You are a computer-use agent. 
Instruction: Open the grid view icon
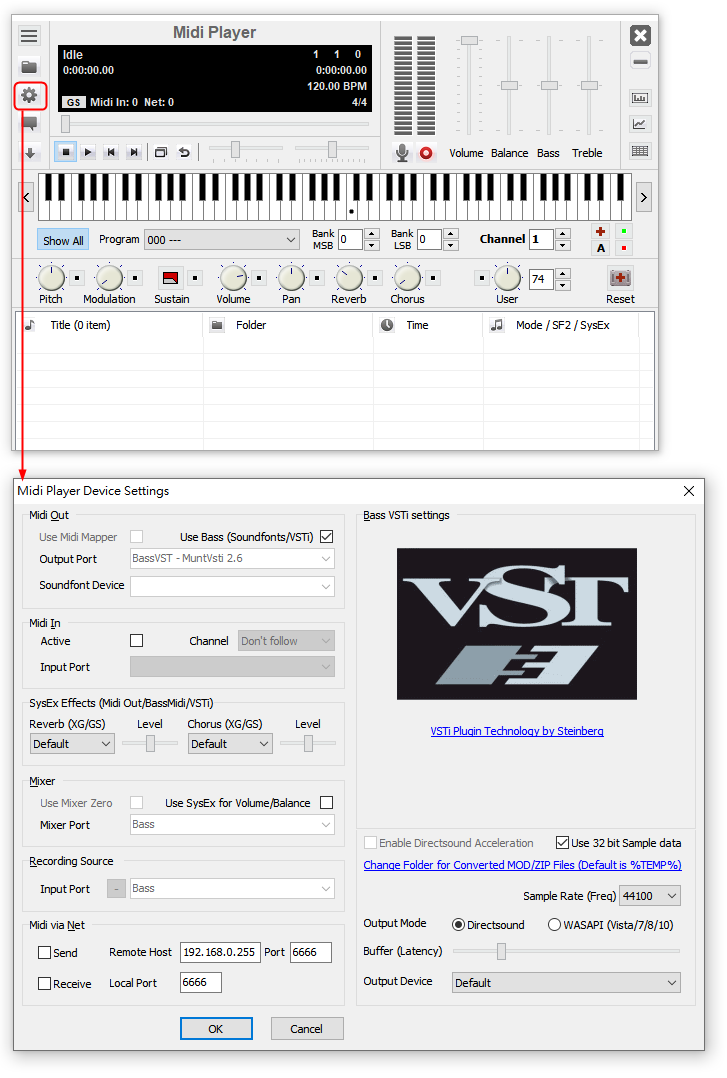point(640,151)
